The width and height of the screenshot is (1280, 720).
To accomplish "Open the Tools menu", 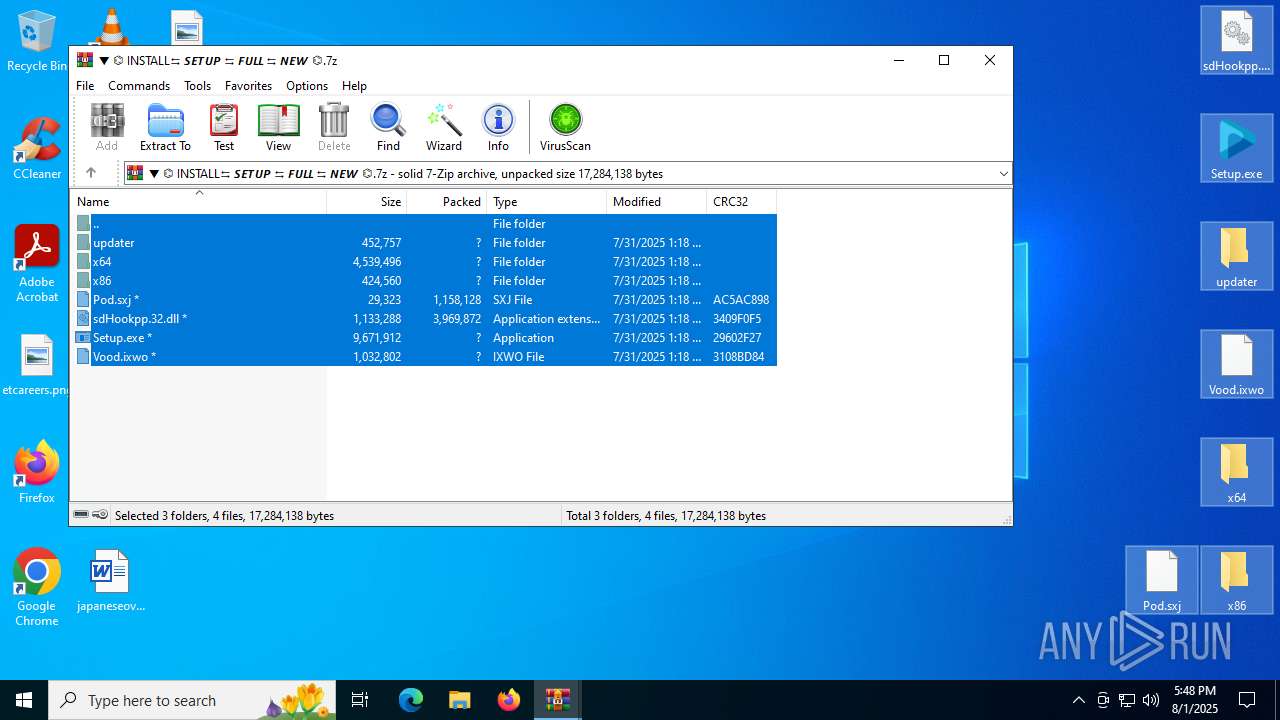I will tap(197, 86).
